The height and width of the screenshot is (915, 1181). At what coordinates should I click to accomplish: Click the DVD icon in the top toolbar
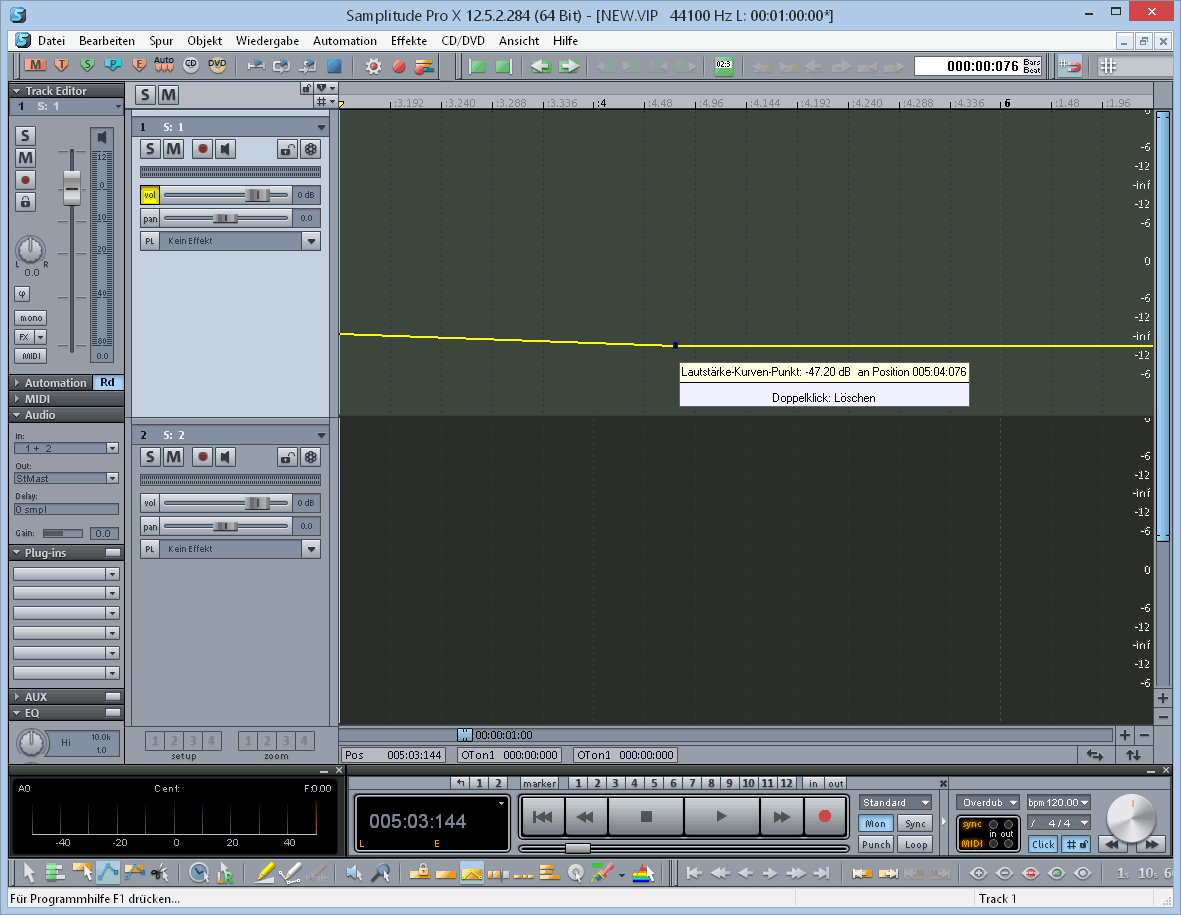(217, 66)
